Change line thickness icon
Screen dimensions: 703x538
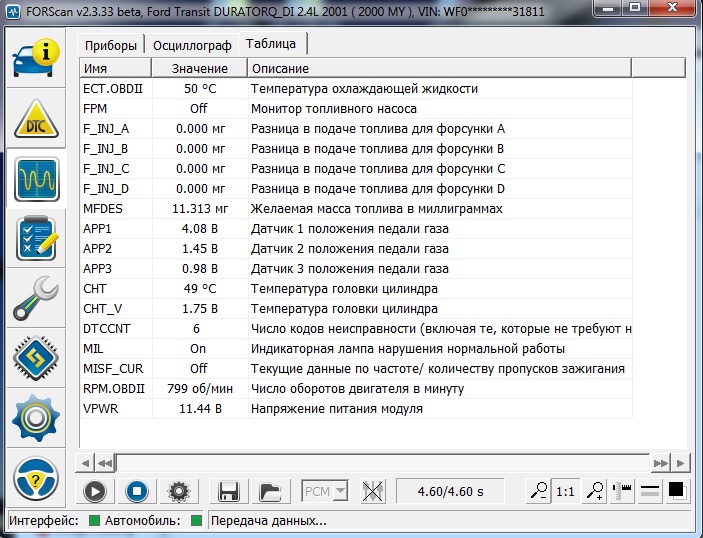coord(650,491)
